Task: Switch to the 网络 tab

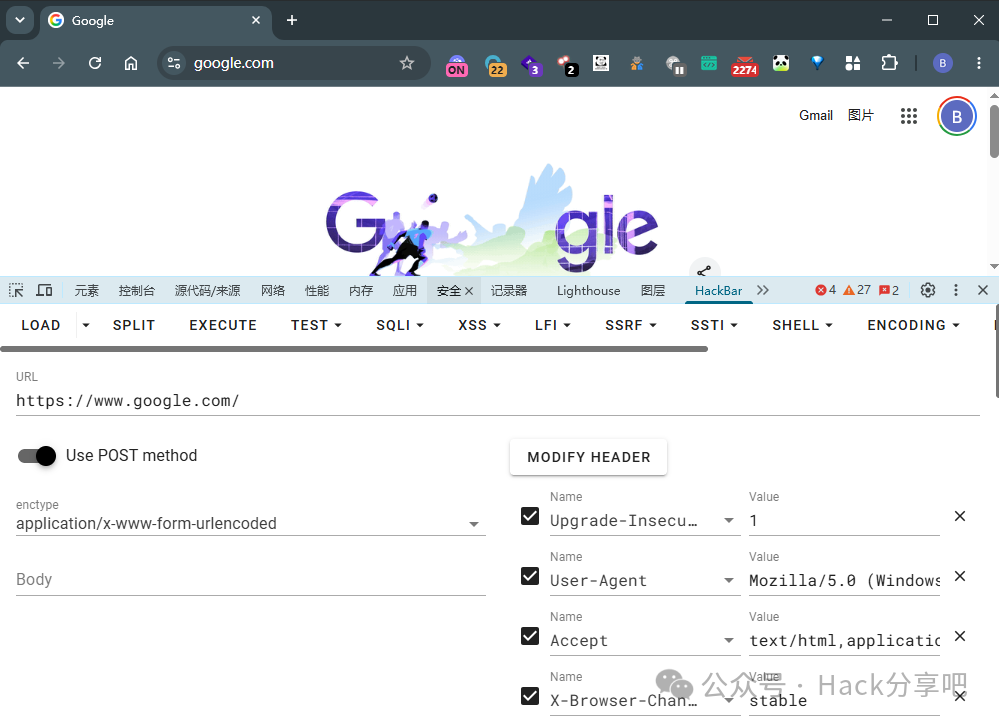Action: [273, 291]
